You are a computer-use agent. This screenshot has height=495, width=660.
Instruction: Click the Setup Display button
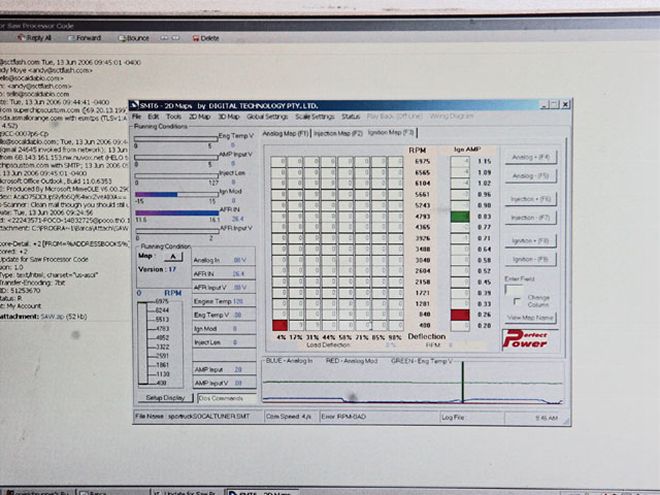(x=165, y=397)
